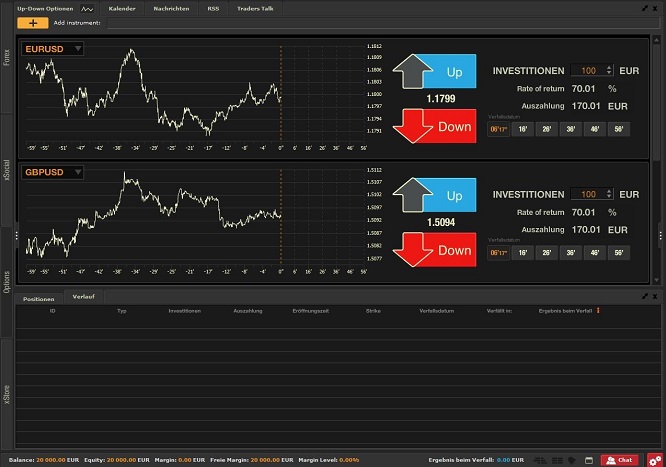Select GBPUSD 56' expiry time
The width and height of the screenshot is (666, 467).
click(x=619, y=253)
